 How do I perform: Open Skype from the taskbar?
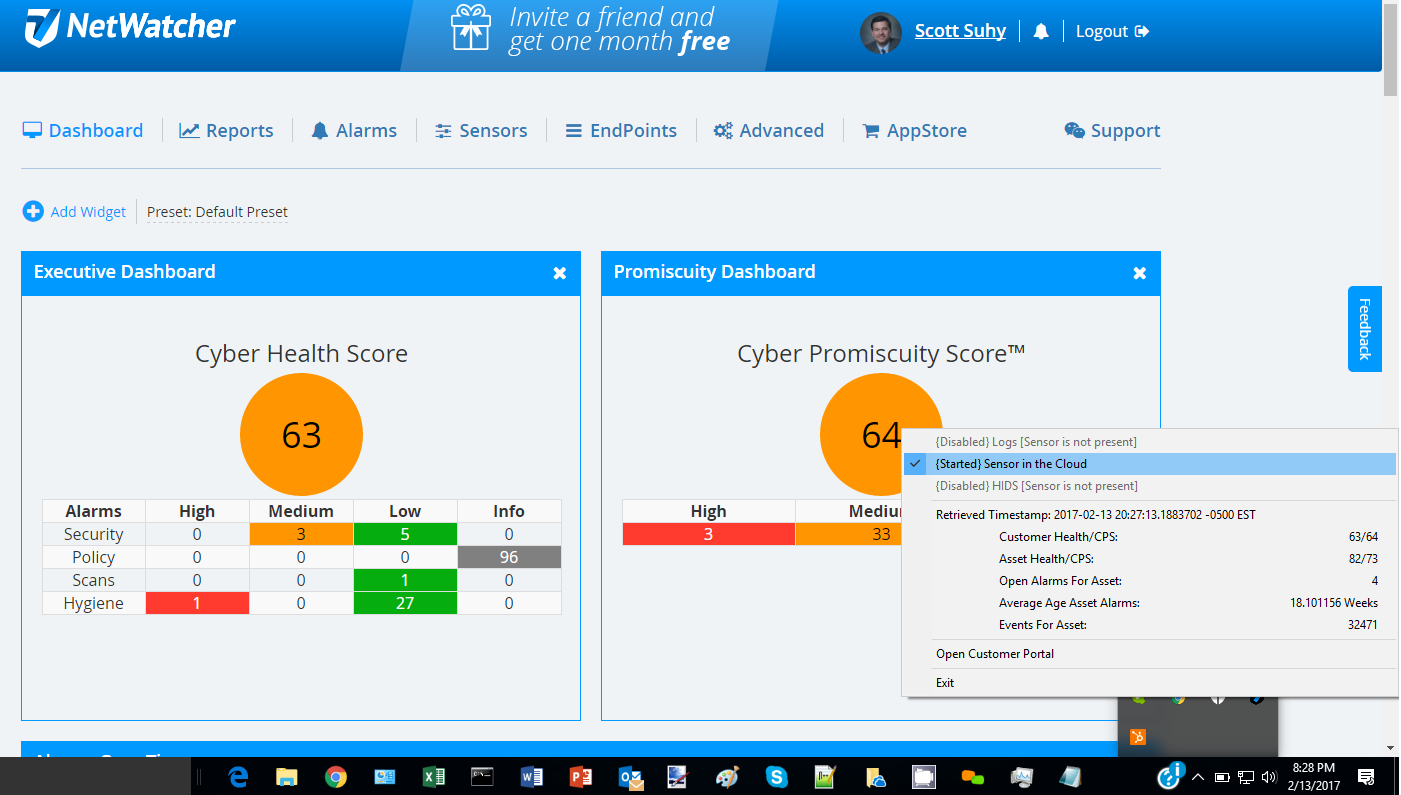(x=775, y=776)
